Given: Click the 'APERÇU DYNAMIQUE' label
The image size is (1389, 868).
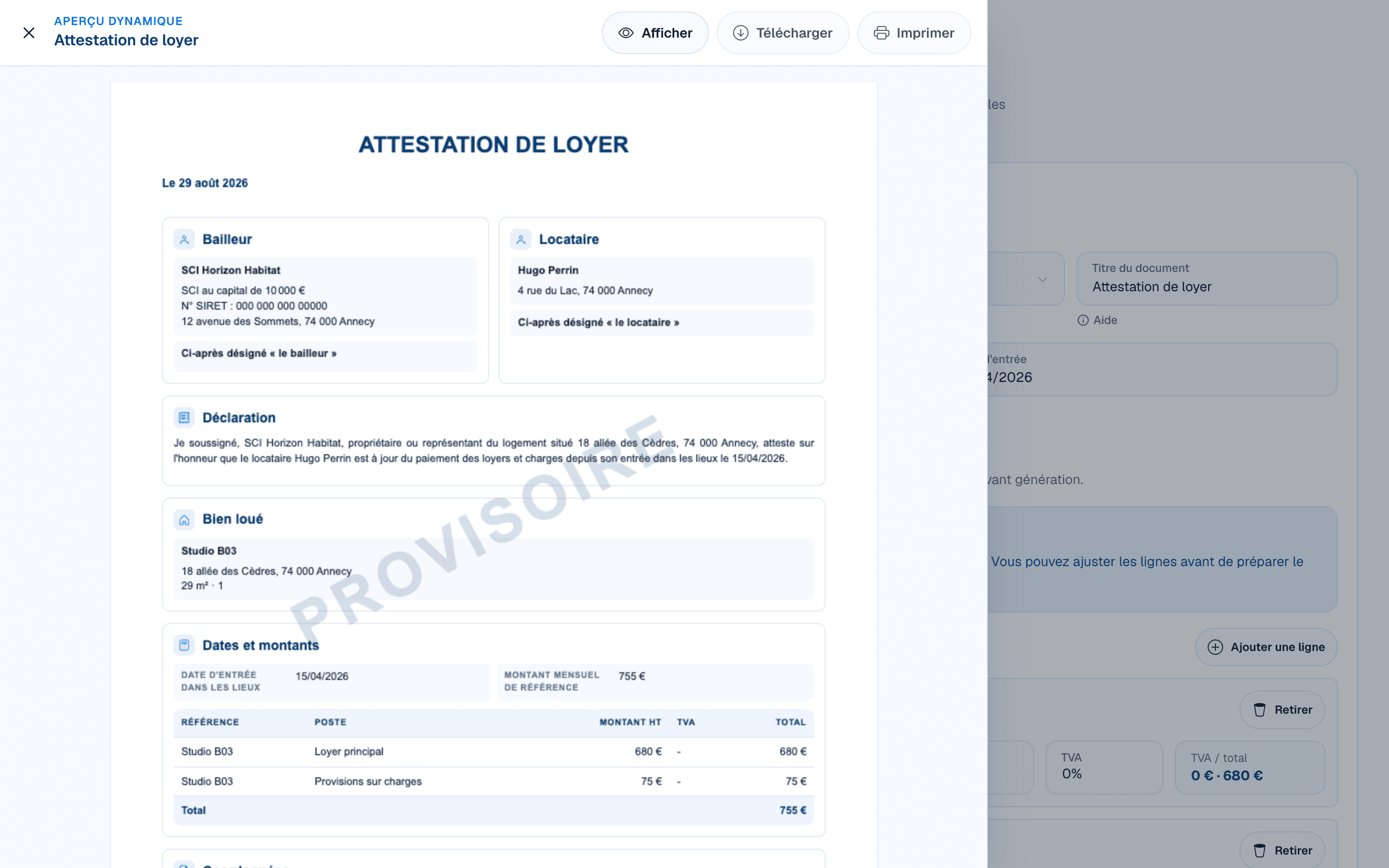Looking at the screenshot, I should tap(118, 21).
